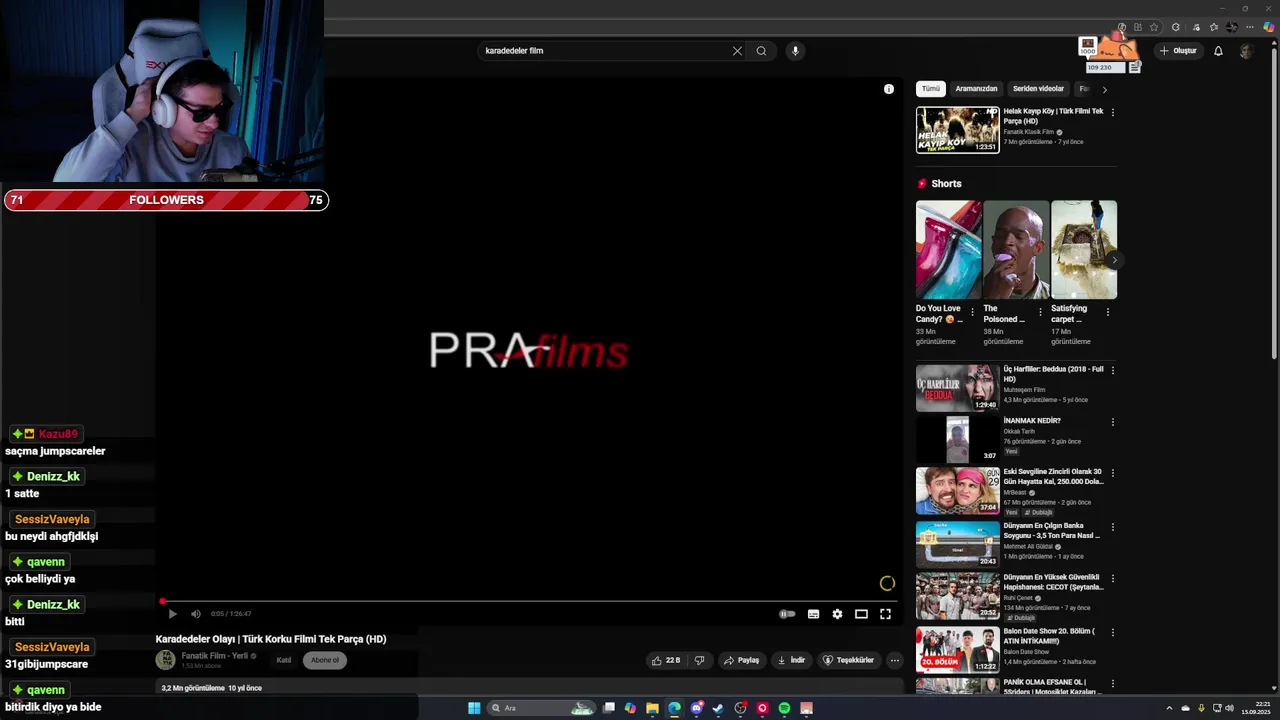
Task: Like the video with thumbs up
Action: coord(666,660)
